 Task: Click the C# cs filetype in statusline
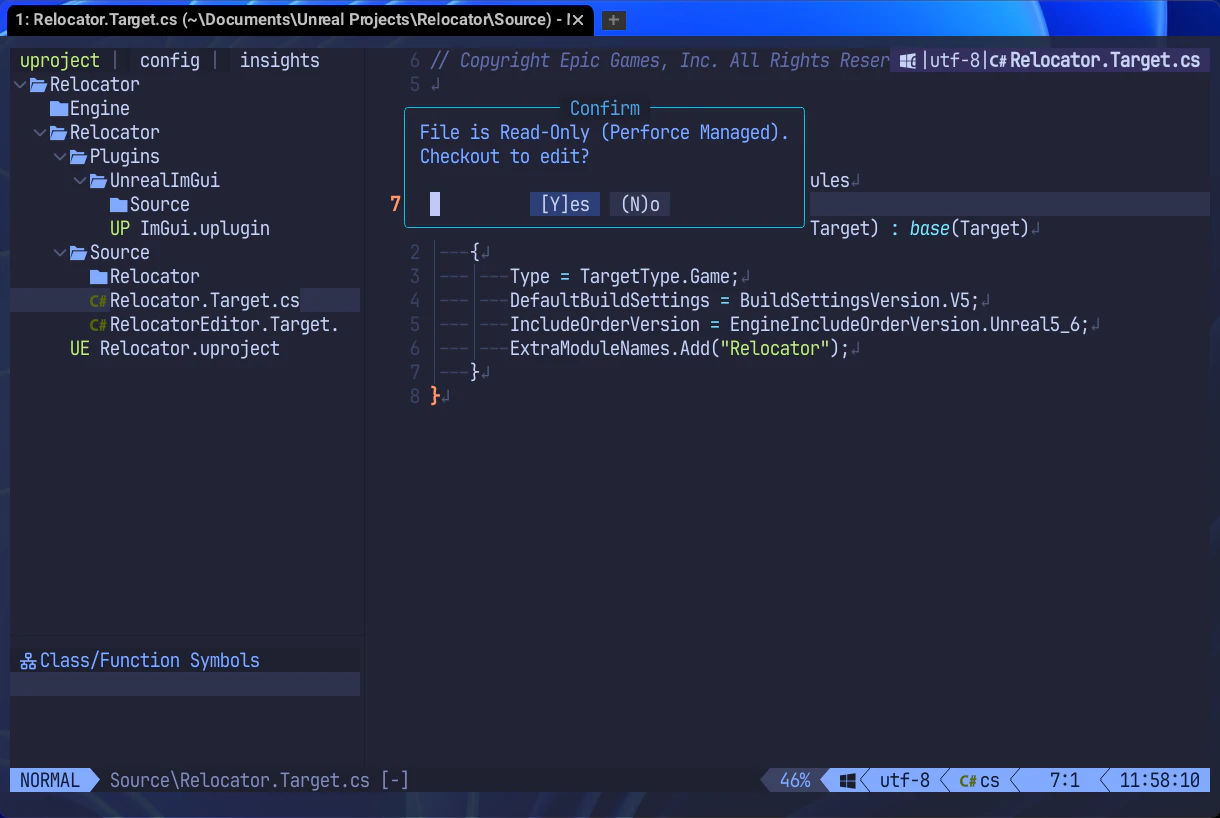(980, 781)
